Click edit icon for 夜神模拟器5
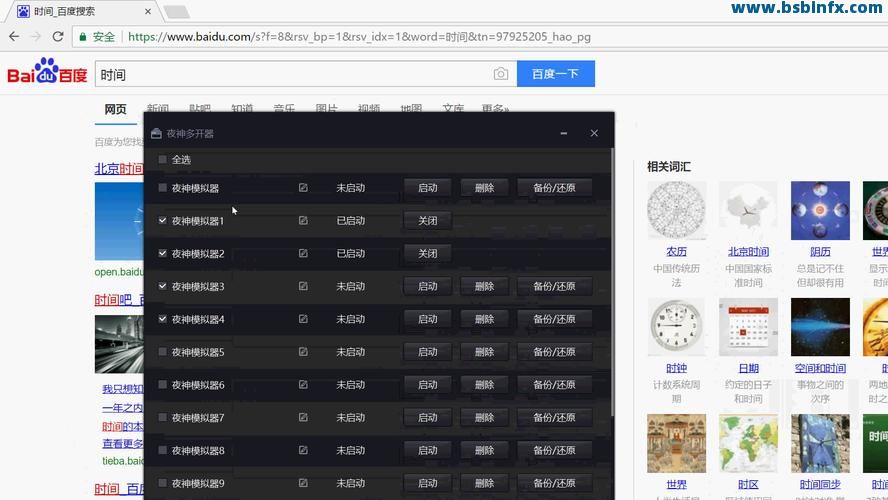This screenshot has width=888, height=500. 303,352
